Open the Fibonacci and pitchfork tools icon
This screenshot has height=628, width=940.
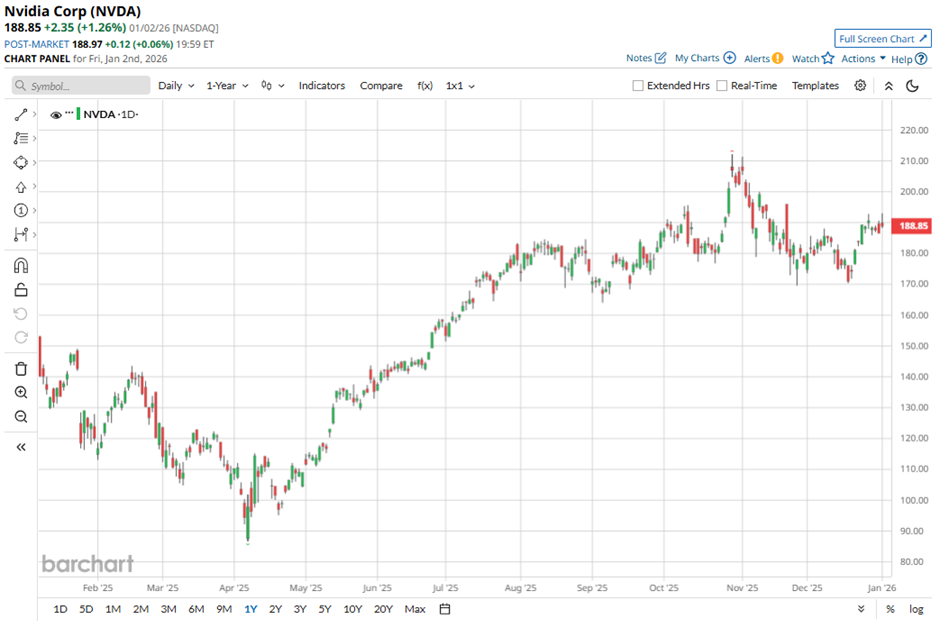(21, 138)
